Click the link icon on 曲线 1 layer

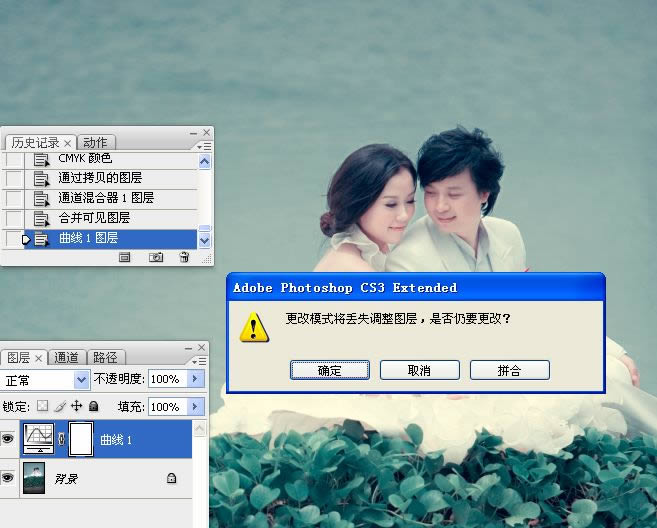[62, 440]
